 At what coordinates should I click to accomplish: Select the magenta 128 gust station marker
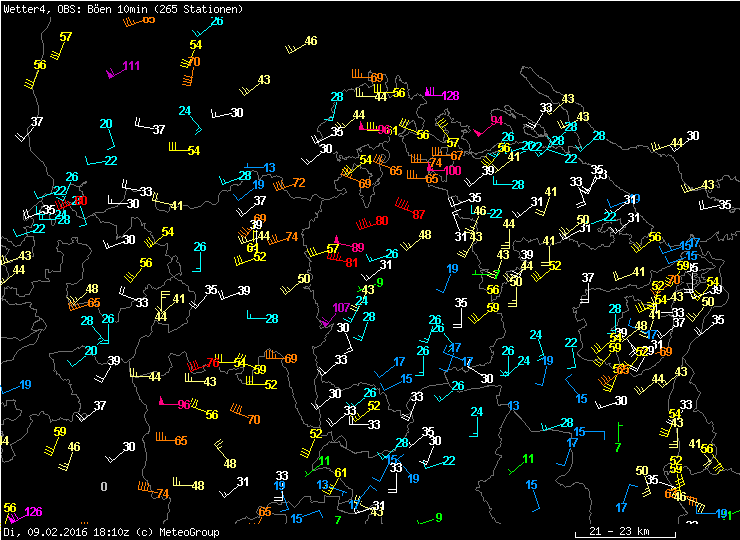click(x=431, y=93)
